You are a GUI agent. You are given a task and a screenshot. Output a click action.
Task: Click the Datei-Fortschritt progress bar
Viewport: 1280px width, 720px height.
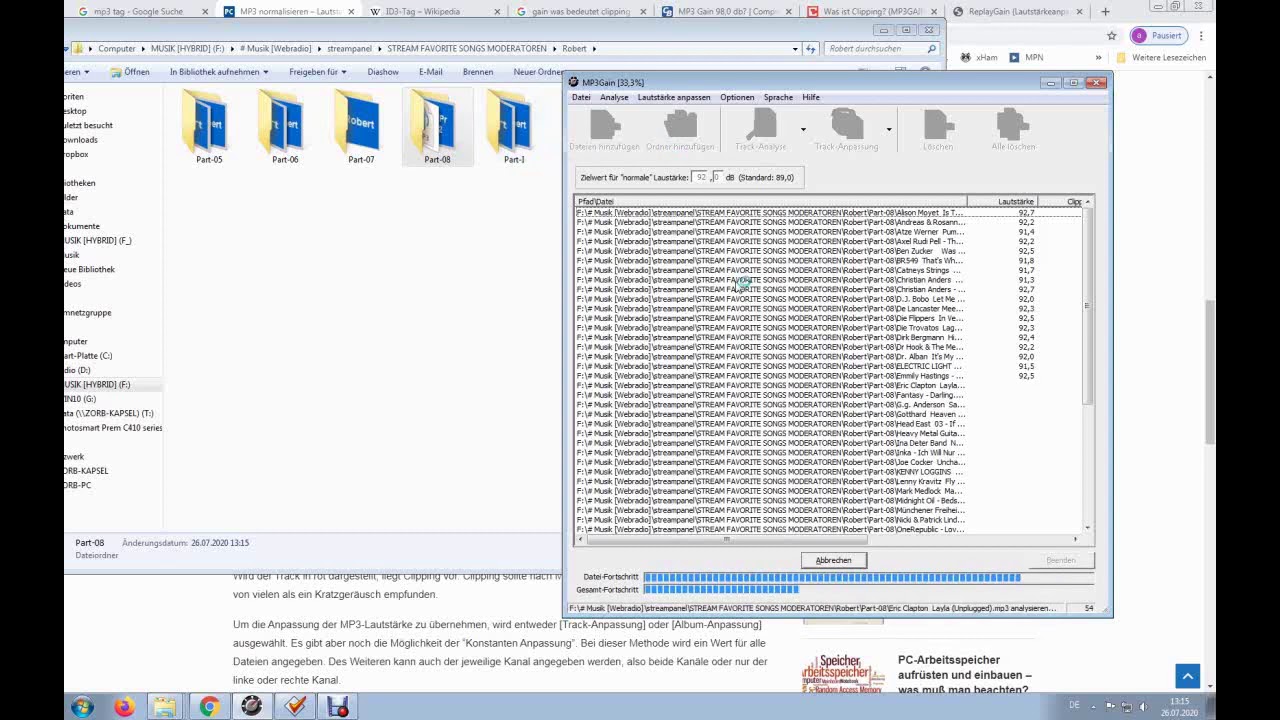(868, 577)
